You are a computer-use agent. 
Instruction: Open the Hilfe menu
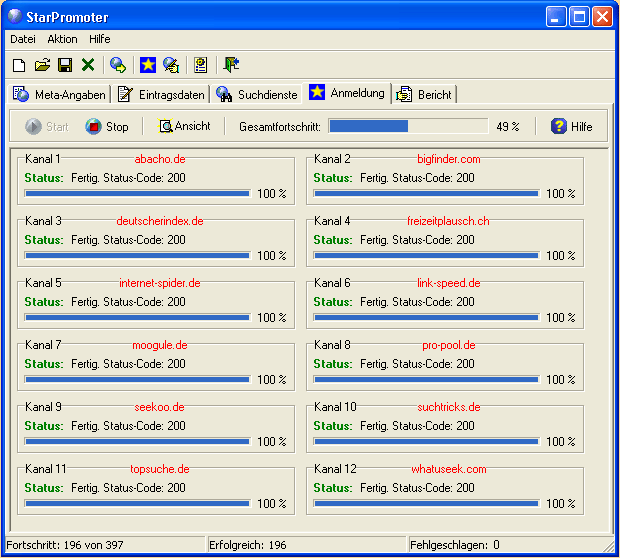[100, 39]
